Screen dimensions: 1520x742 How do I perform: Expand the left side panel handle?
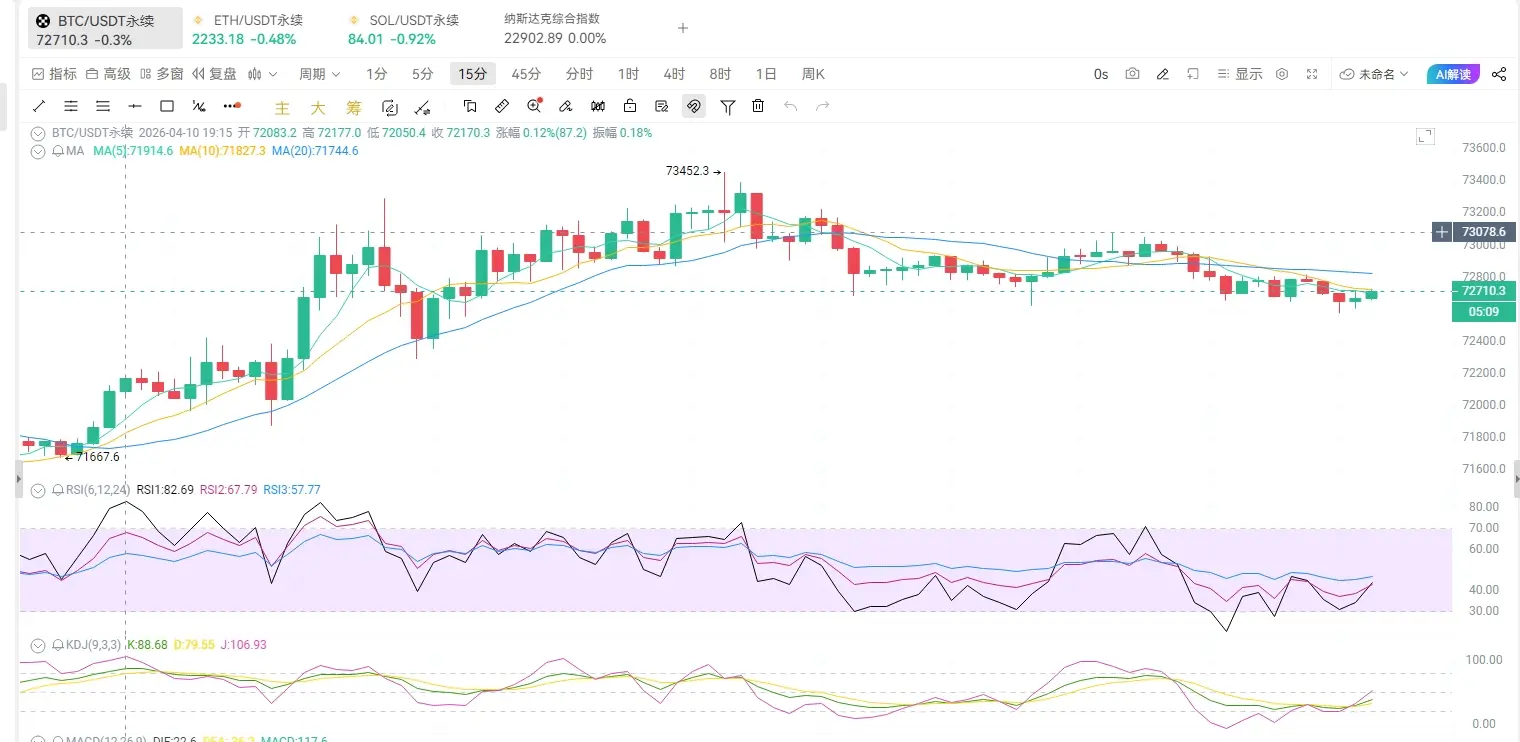point(17,480)
